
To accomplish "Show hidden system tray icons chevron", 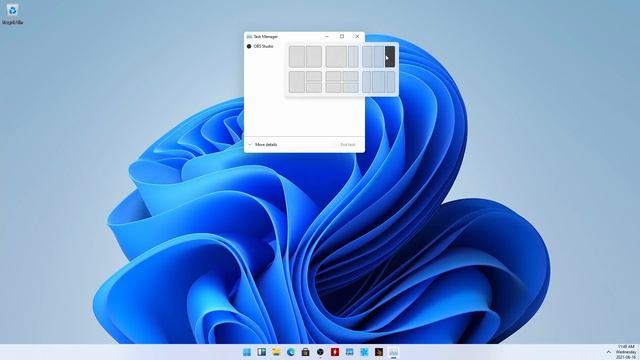I will point(609,352).
